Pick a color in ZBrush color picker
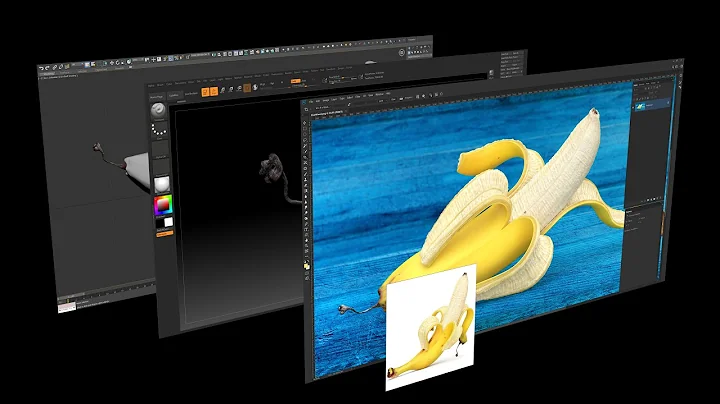This screenshot has height=404, width=720. pyautogui.click(x=163, y=205)
